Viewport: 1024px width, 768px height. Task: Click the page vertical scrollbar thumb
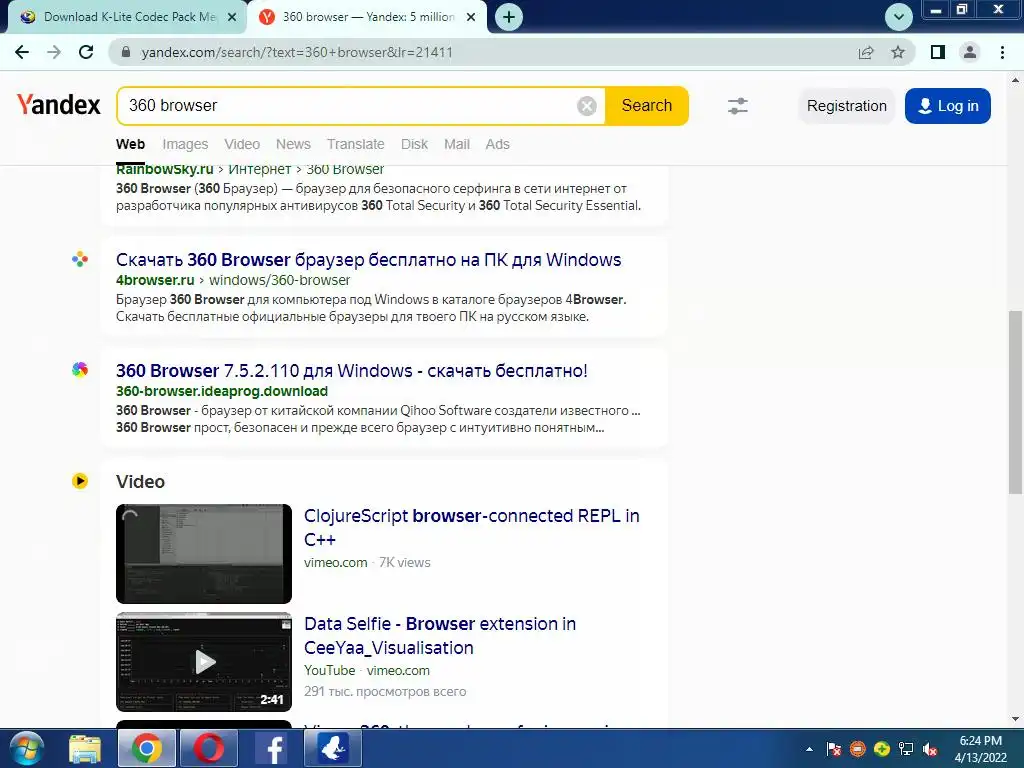click(x=1015, y=402)
